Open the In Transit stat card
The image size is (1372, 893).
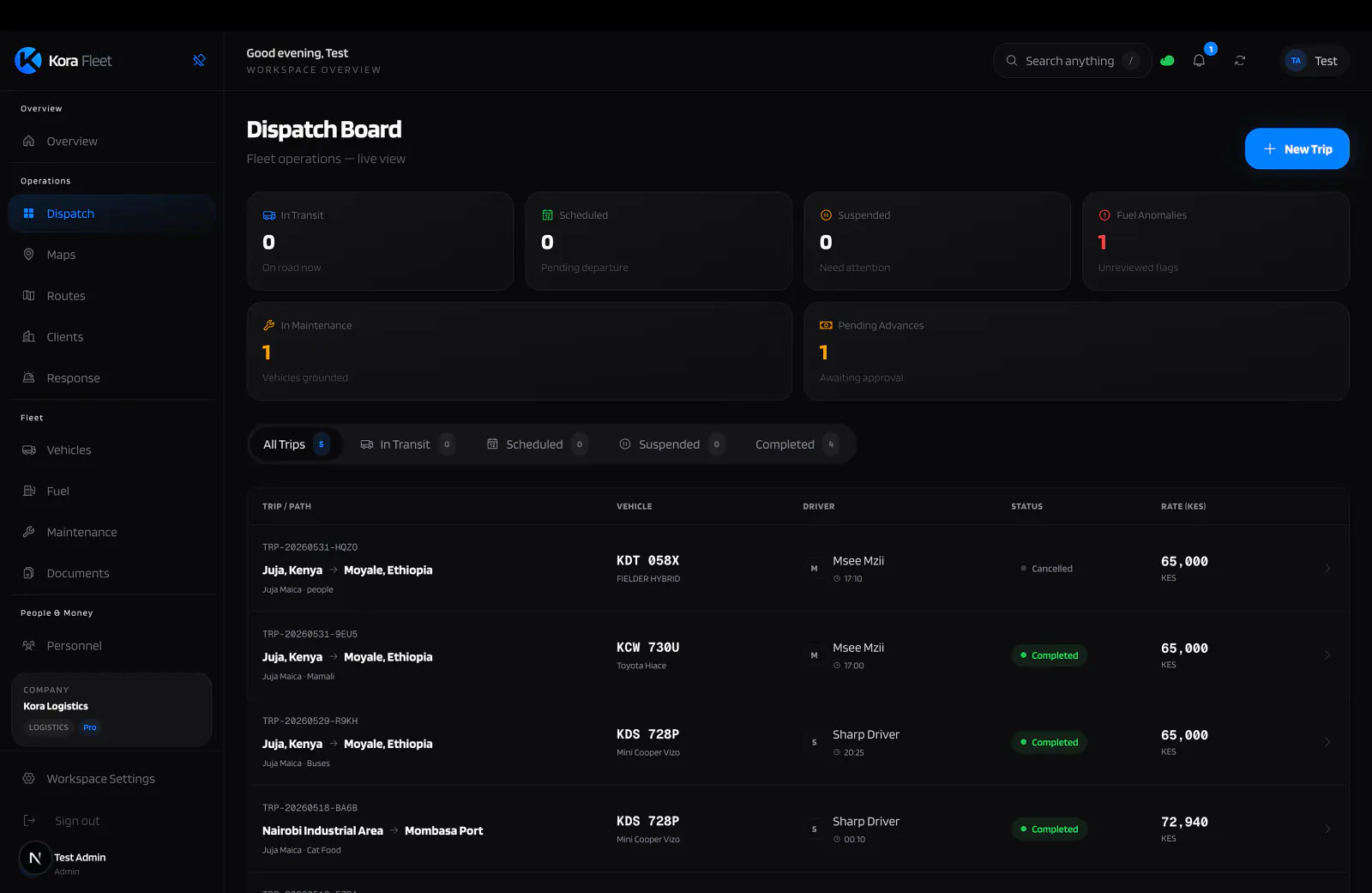[x=380, y=242]
